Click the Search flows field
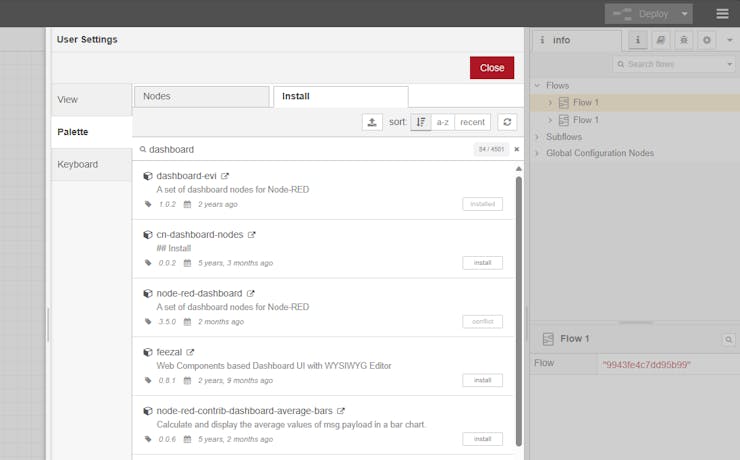 click(x=670, y=64)
